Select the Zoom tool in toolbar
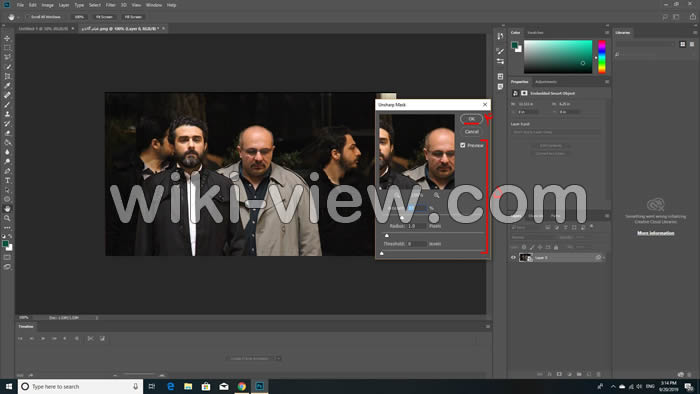Viewport: 700px width, 394px height. coord(7,218)
